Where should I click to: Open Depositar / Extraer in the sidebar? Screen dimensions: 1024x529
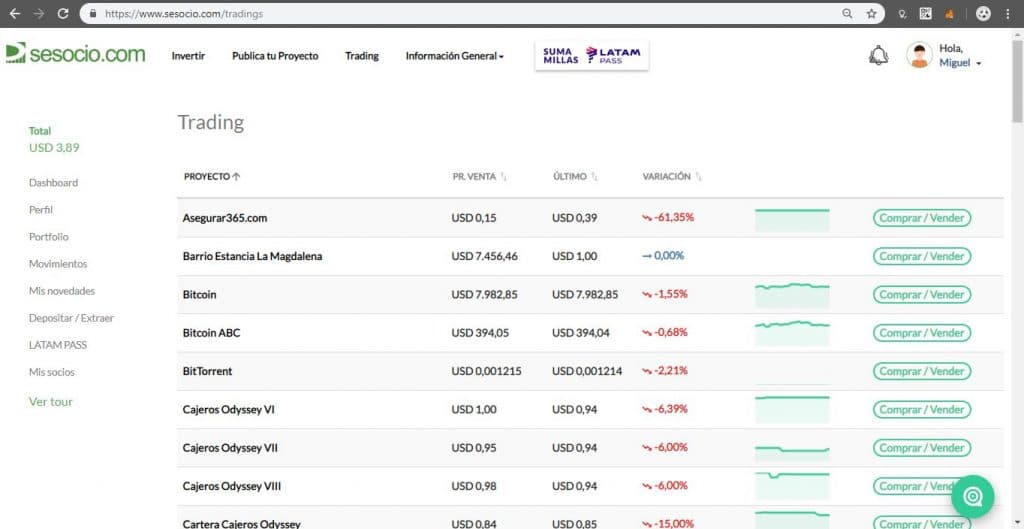(x=71, y=318)
